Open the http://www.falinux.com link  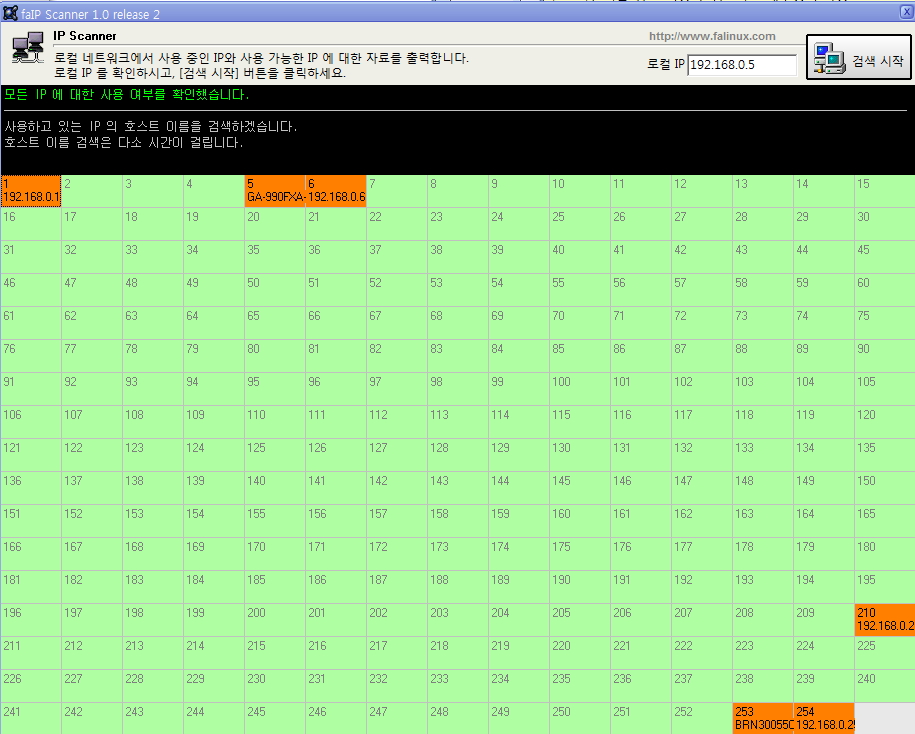pyautogui.click(x=712, y=36)
